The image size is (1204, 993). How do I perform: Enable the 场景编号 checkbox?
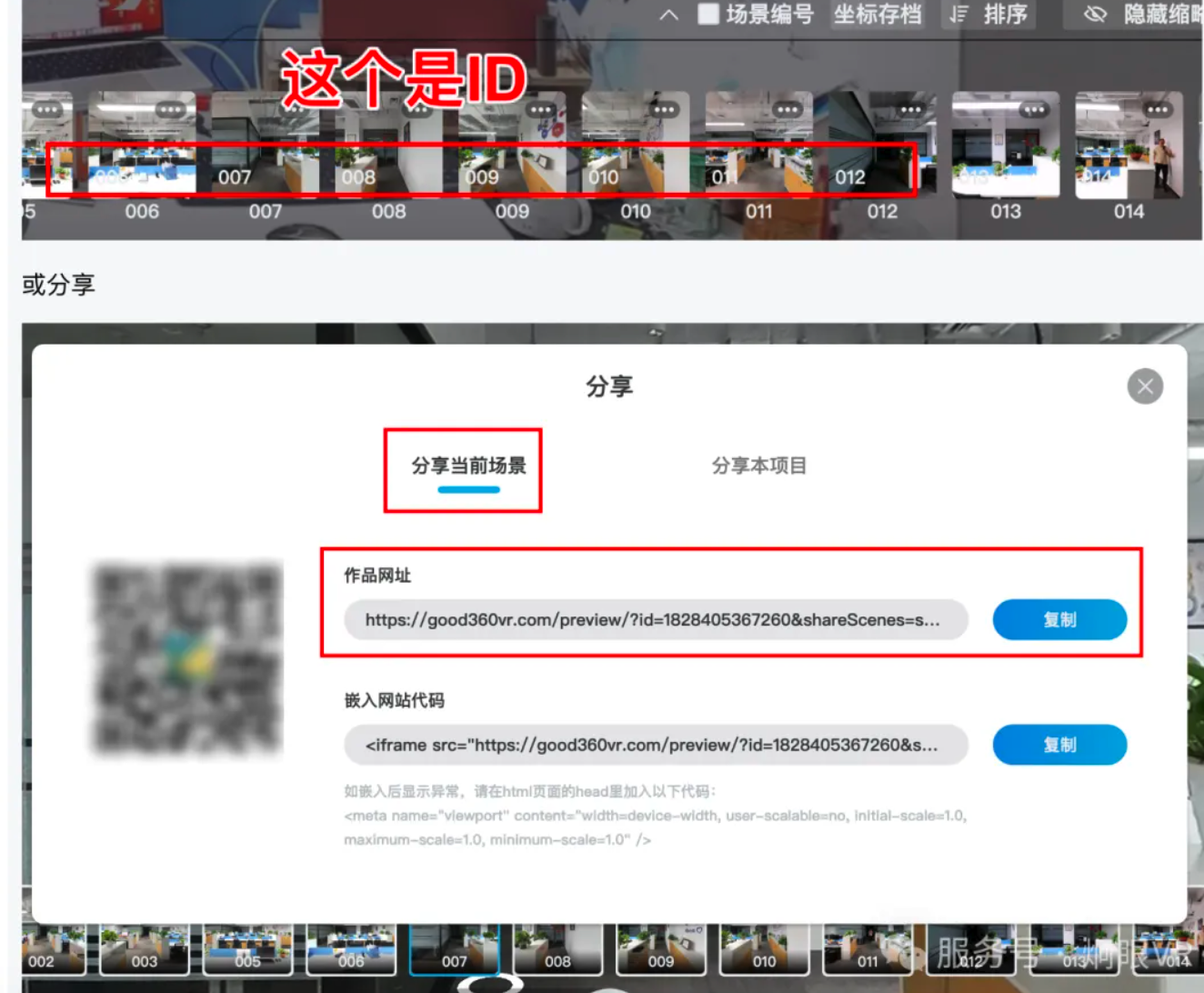tap(708, 15)
